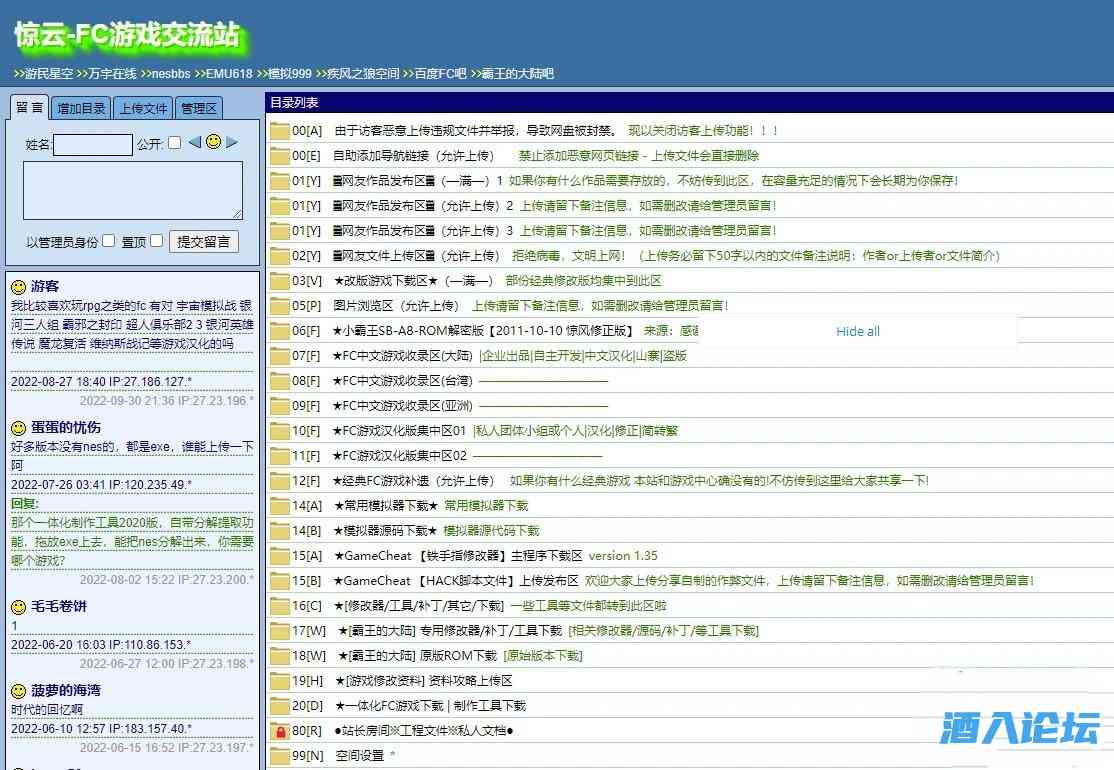This screenshot has width=1114, height=770.
Task: Open the 上传文件 tab
Action: click(143, 108)
